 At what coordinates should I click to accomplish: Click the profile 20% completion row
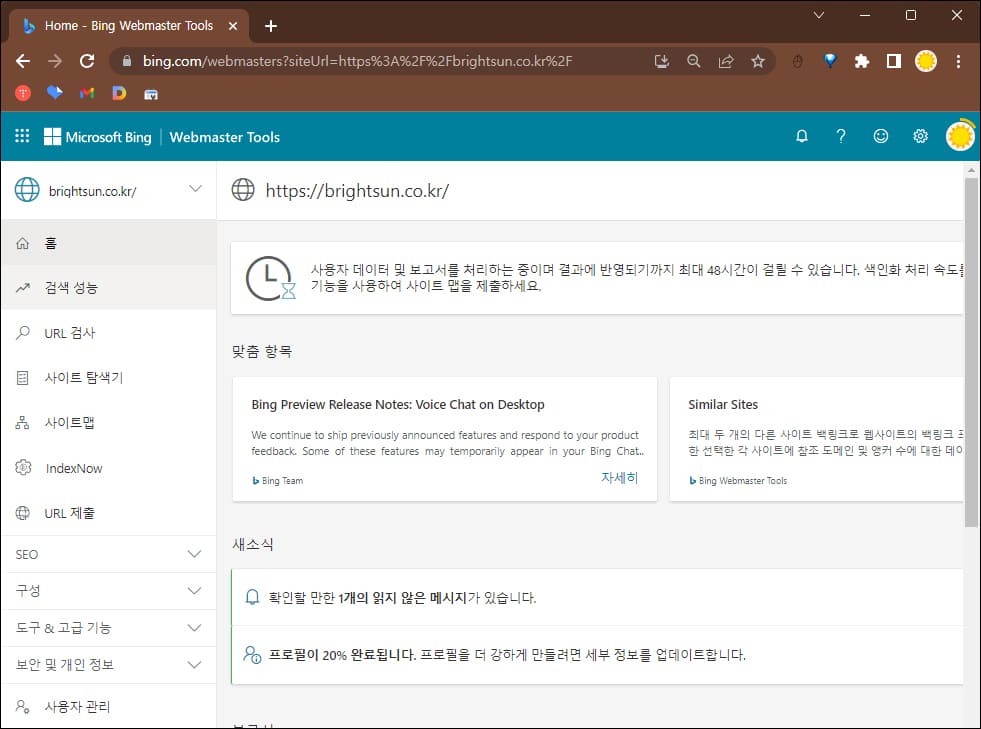click(x=597, y=655)
